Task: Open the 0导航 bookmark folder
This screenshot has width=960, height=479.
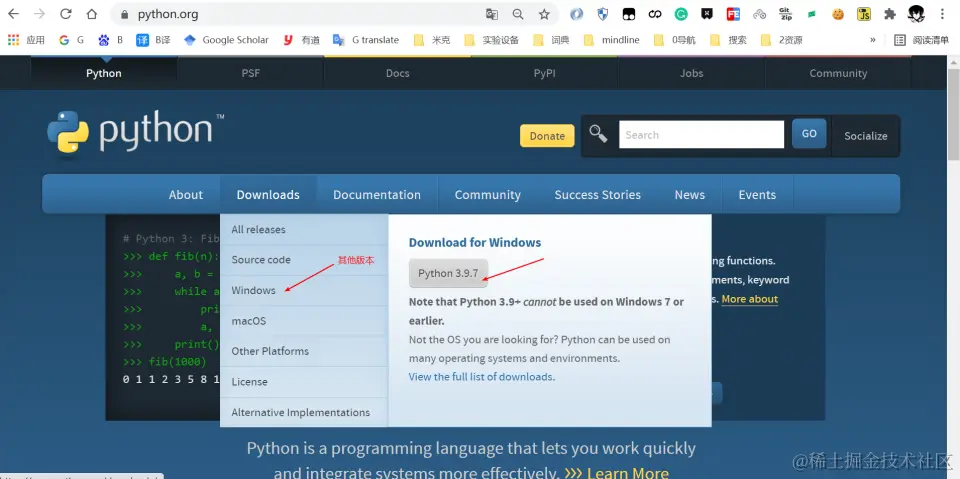Action: (x=675, y=40)
